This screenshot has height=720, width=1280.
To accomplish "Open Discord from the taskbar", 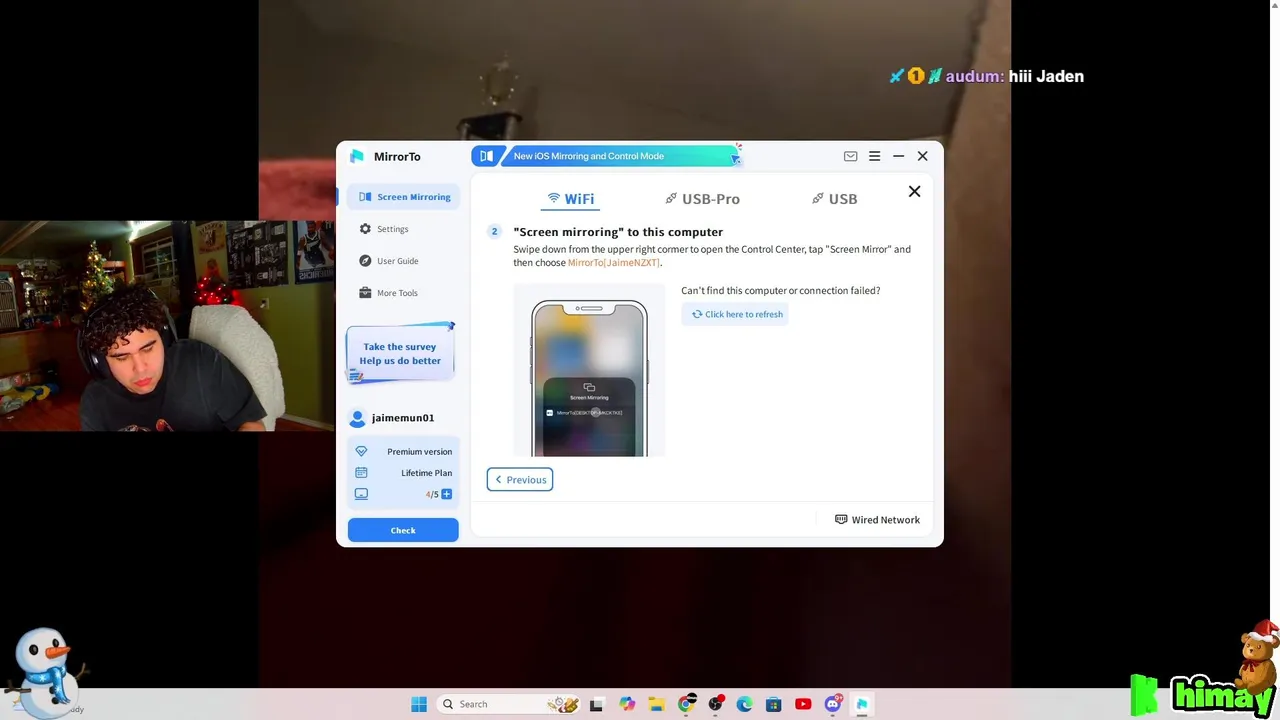I will tap(832, 704).
